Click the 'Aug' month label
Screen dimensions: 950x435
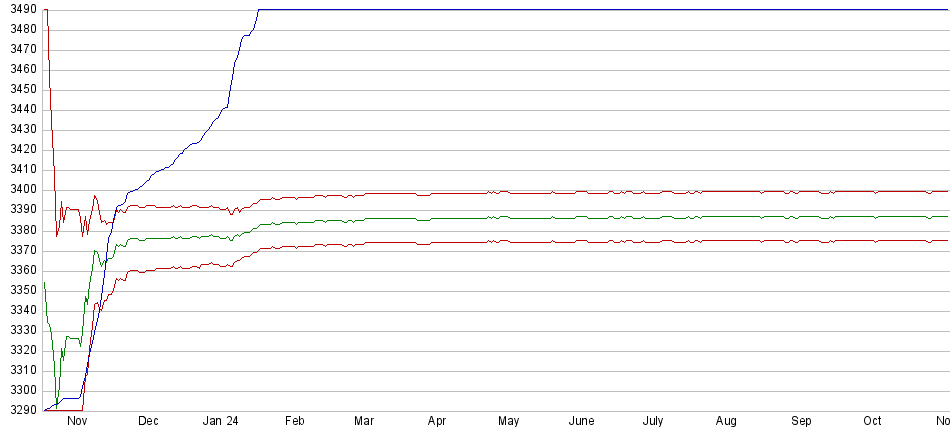coord(728,422)
